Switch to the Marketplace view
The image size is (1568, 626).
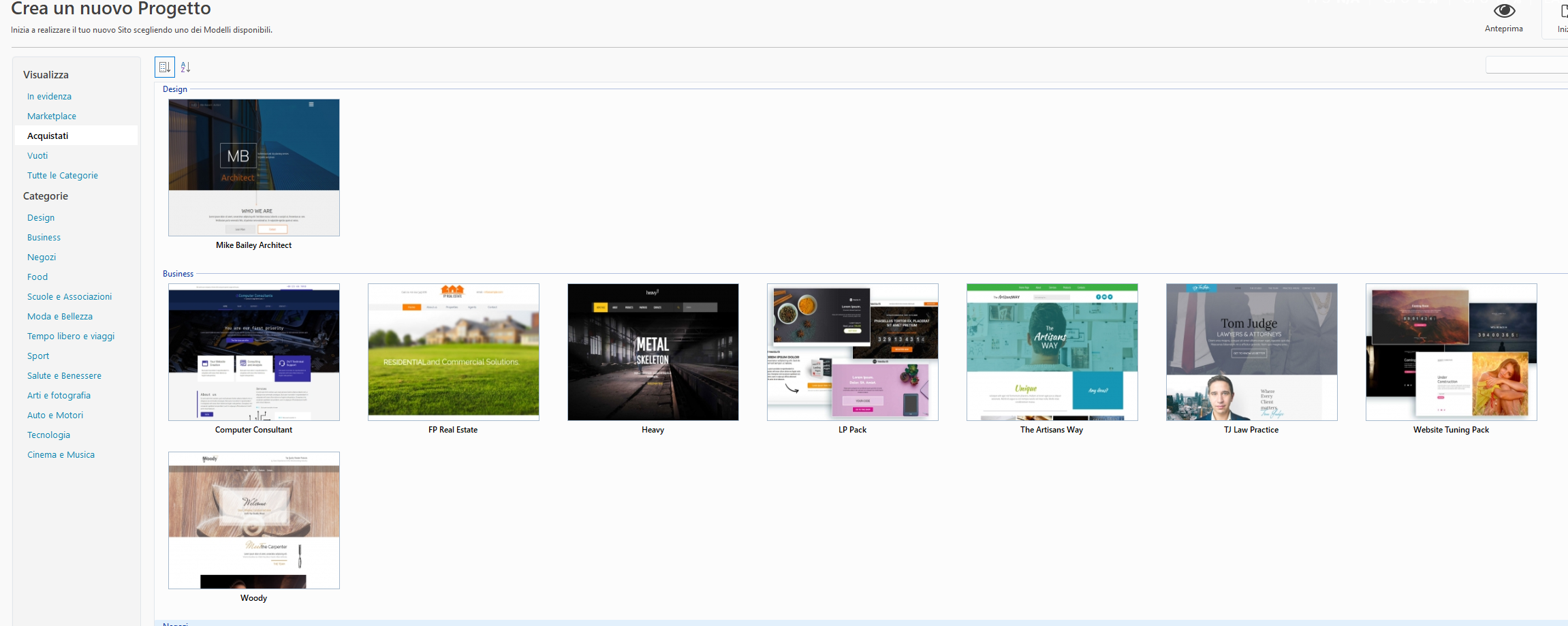52,116
